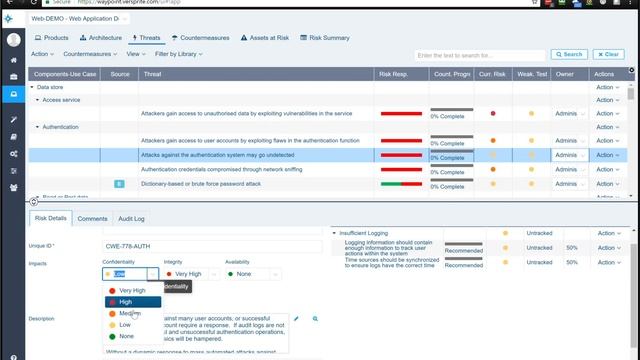Click the highlighted laptop icon in sidebar
The height and width of the screenshot is (360, 640).
point(13,94)
